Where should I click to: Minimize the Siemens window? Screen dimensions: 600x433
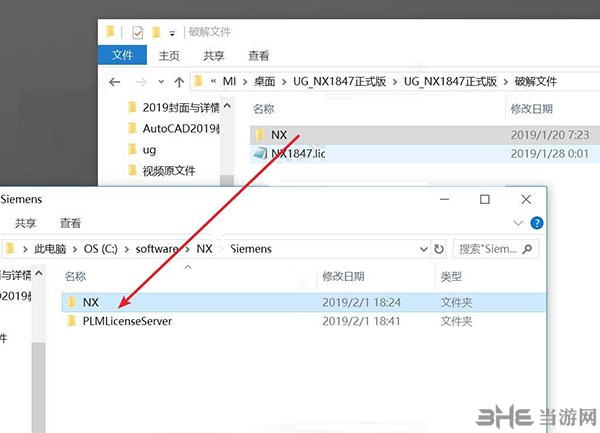444,199
